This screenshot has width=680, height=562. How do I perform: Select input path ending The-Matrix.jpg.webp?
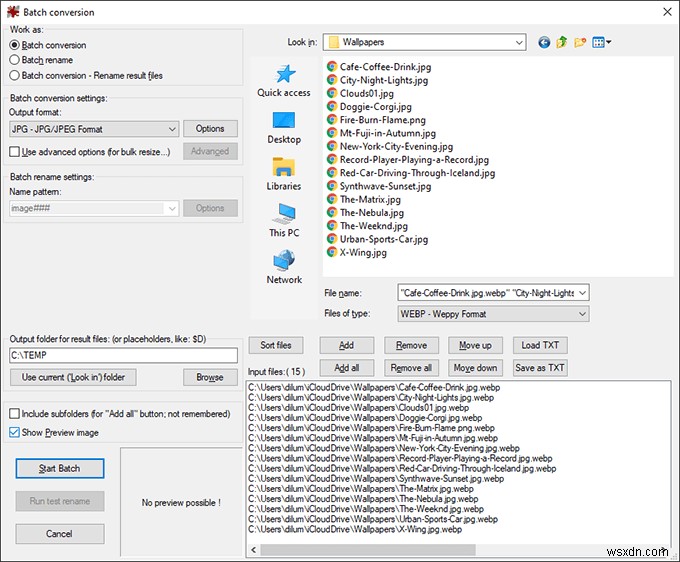(x=360, y=489)
